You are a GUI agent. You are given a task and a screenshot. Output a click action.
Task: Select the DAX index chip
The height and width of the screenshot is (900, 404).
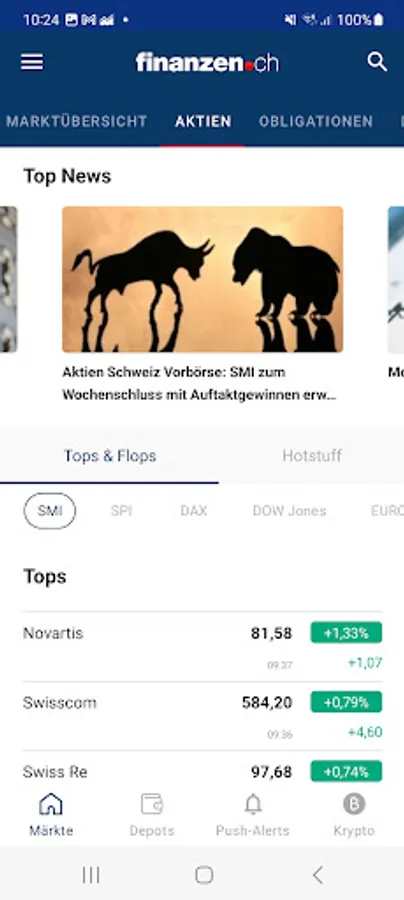193,511
